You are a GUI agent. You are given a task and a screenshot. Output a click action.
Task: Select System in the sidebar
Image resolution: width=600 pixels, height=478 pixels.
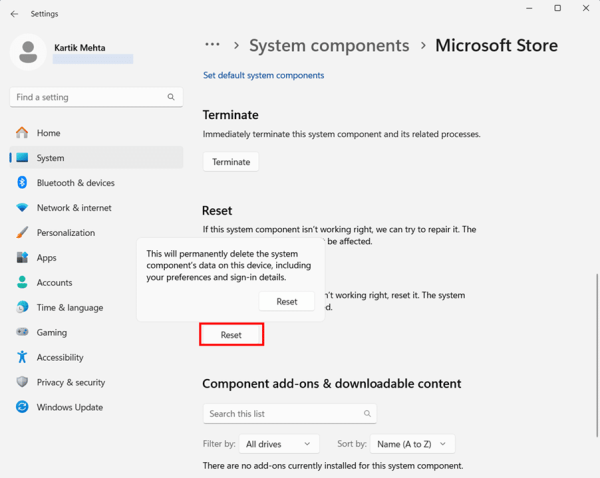(x=96, y=158)
